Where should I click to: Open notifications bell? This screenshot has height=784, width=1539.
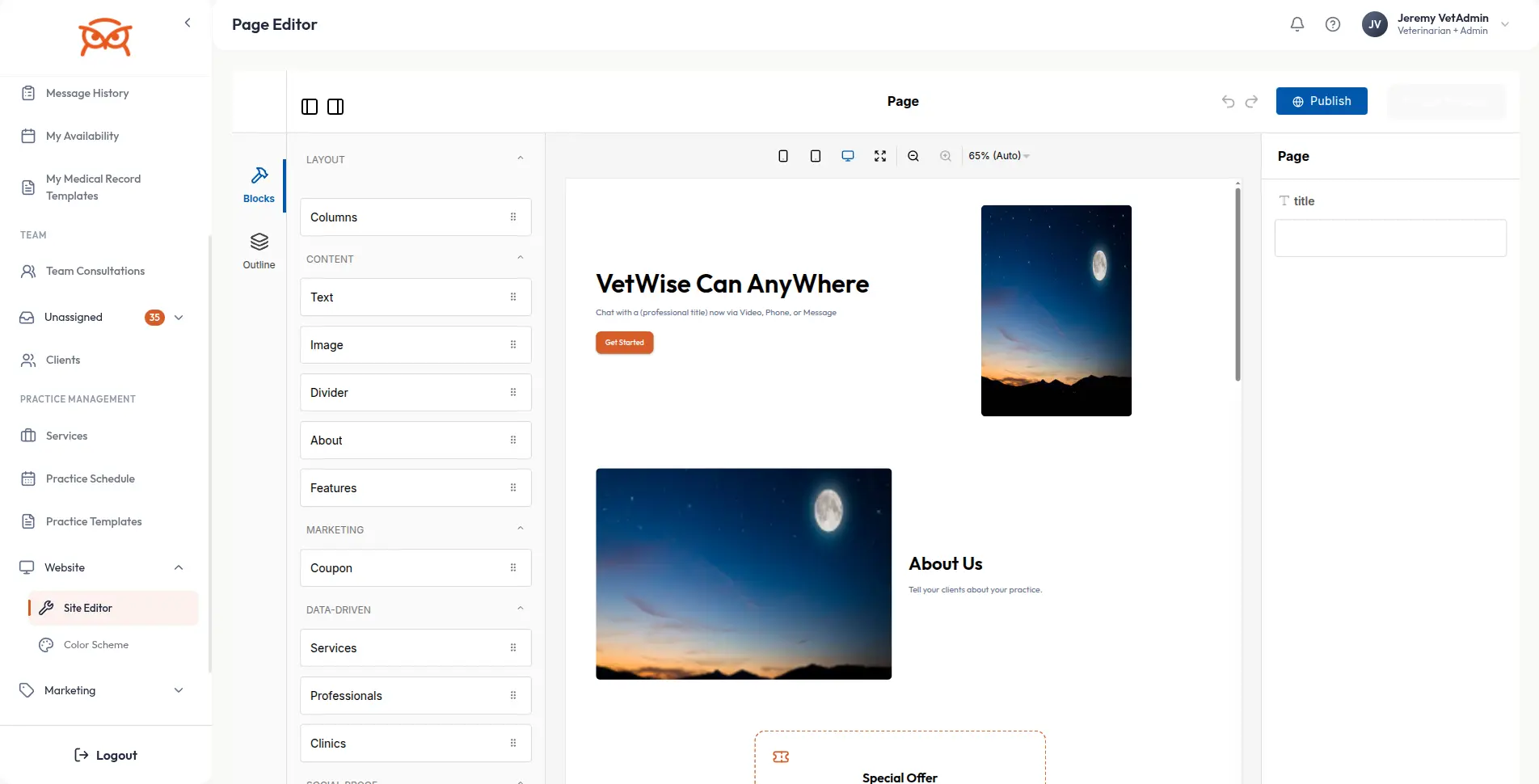1297,24
